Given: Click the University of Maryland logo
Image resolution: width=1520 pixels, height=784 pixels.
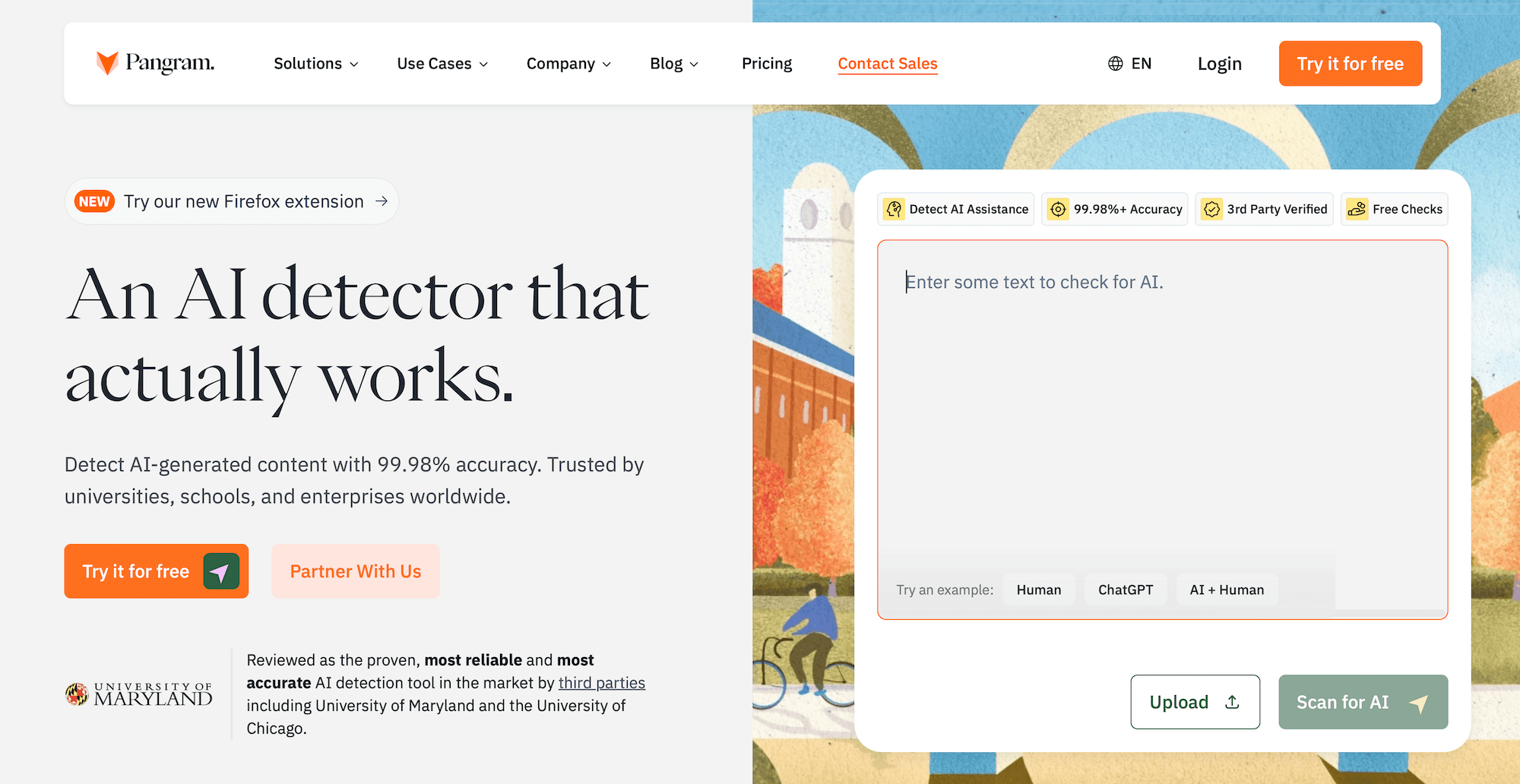Looking at the screenshot, I should [x=138, y=694].
